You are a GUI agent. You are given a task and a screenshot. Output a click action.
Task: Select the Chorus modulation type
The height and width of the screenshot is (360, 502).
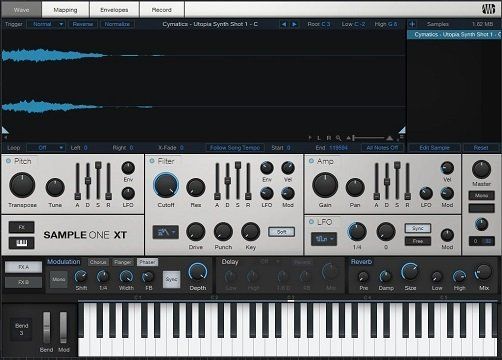click(98, 262)
